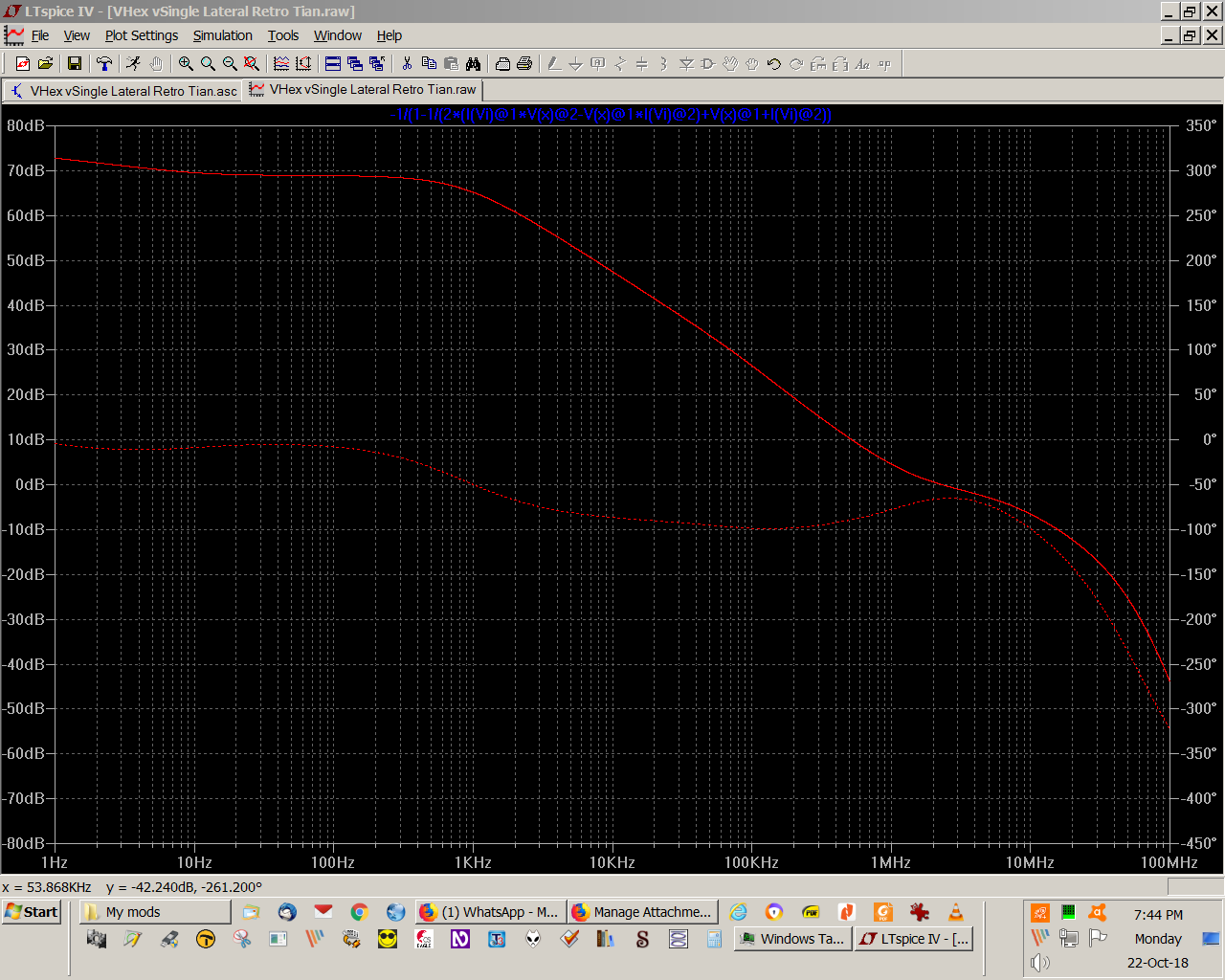Open the Simulation menu

point(223,35)
